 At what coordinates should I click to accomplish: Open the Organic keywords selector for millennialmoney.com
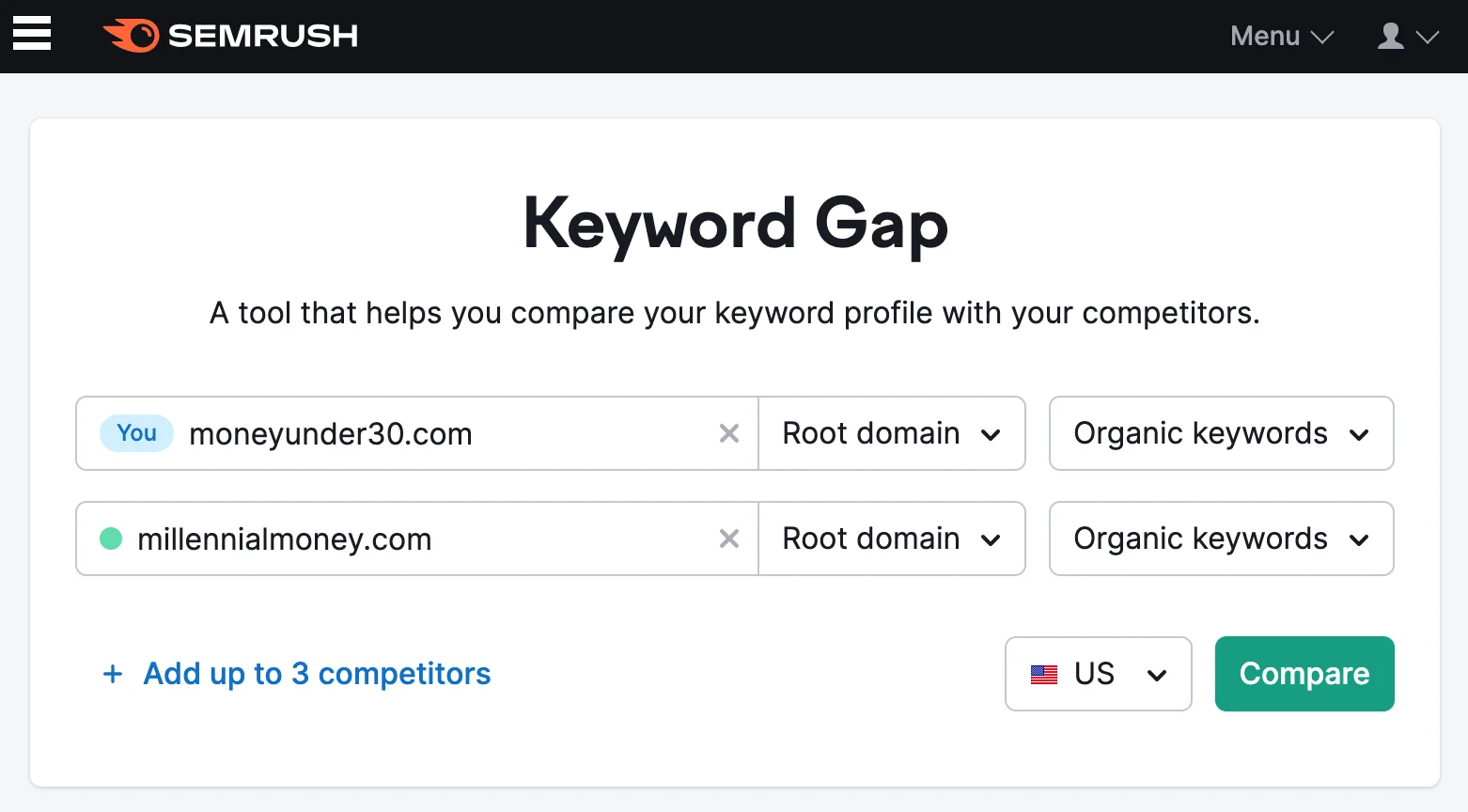pyautogui.click(x=1220, y=539)
